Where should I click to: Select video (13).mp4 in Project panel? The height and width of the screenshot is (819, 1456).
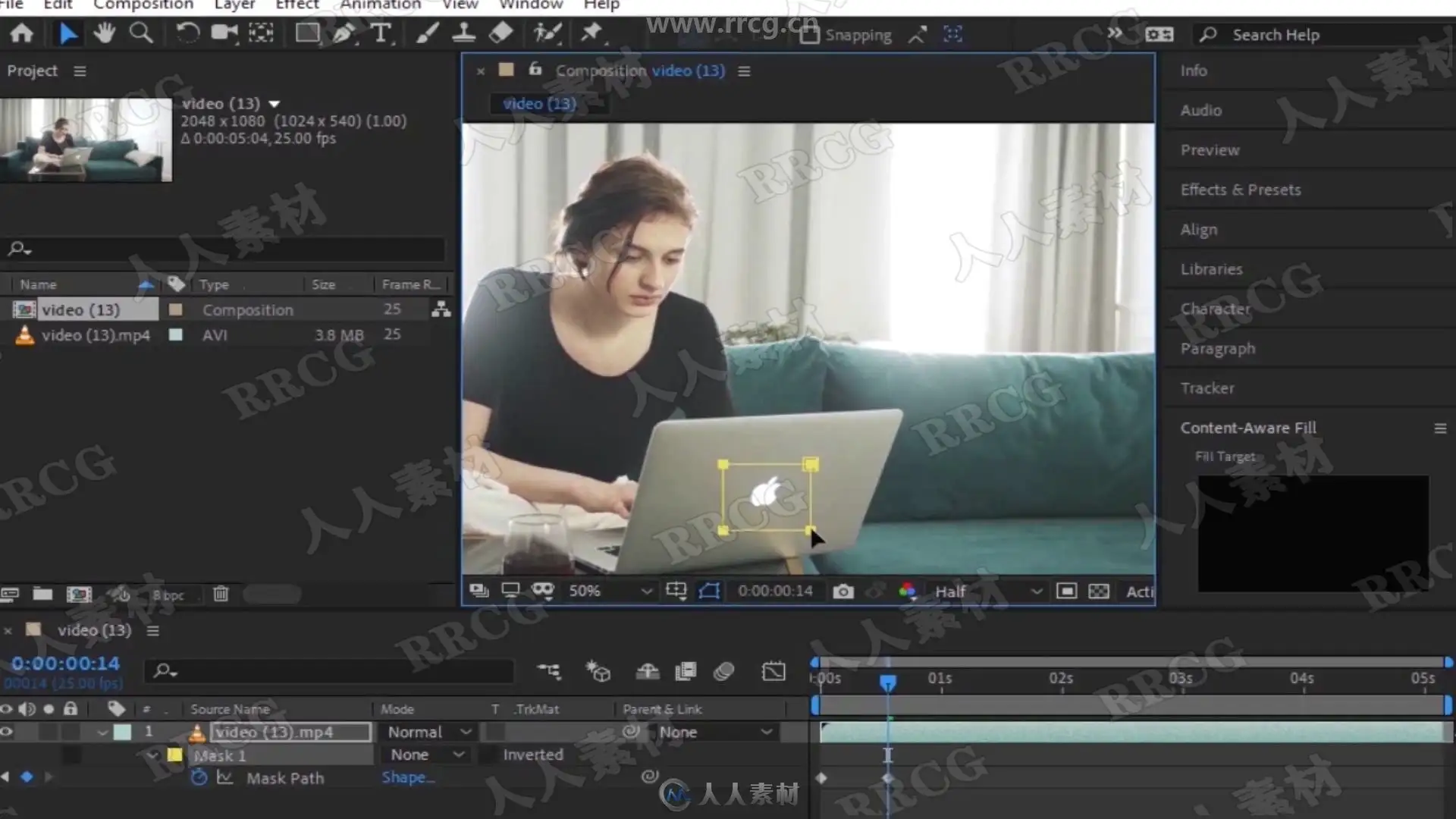96,335
